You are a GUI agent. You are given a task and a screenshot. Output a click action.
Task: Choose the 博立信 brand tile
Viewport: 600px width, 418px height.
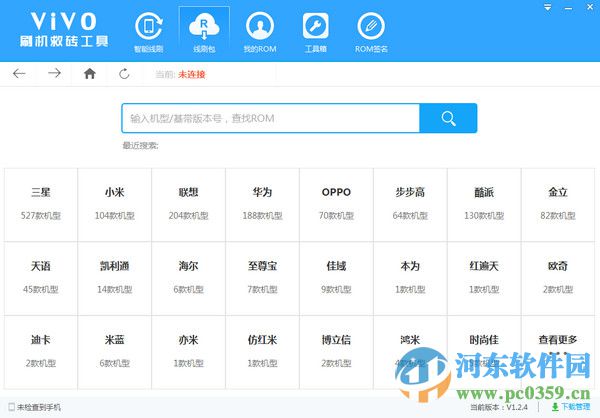click(336, 353)
